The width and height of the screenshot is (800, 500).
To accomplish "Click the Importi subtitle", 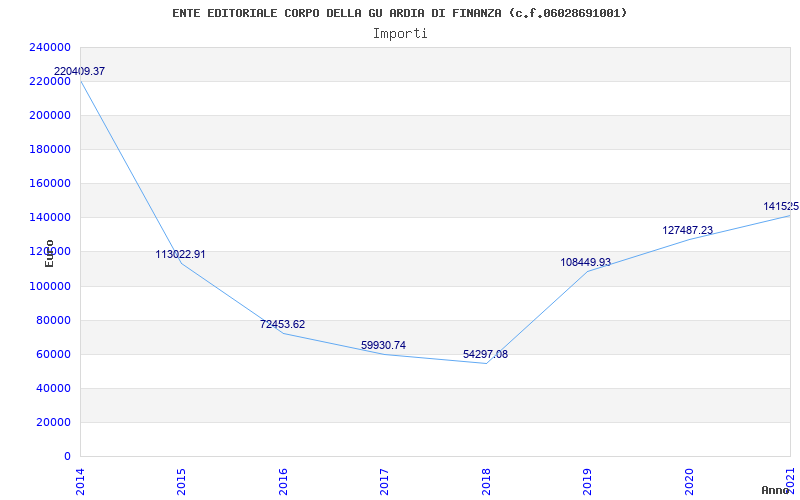I will [400, 34].
